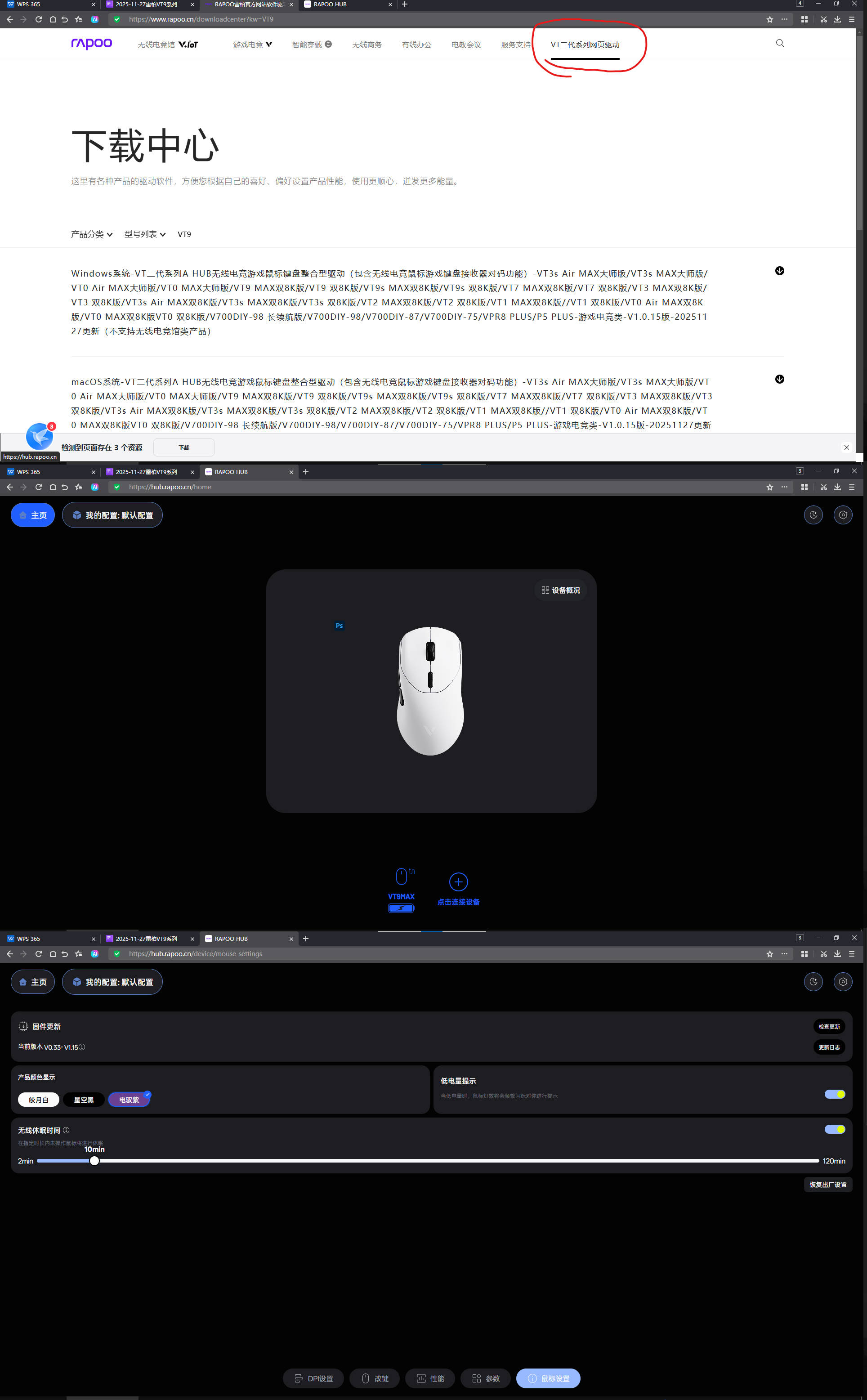The height and width of the screenshot is (1400, 867).
Task: Click the 恢复出厂设置 factory reset button
Action: (x=828, y=1185)
